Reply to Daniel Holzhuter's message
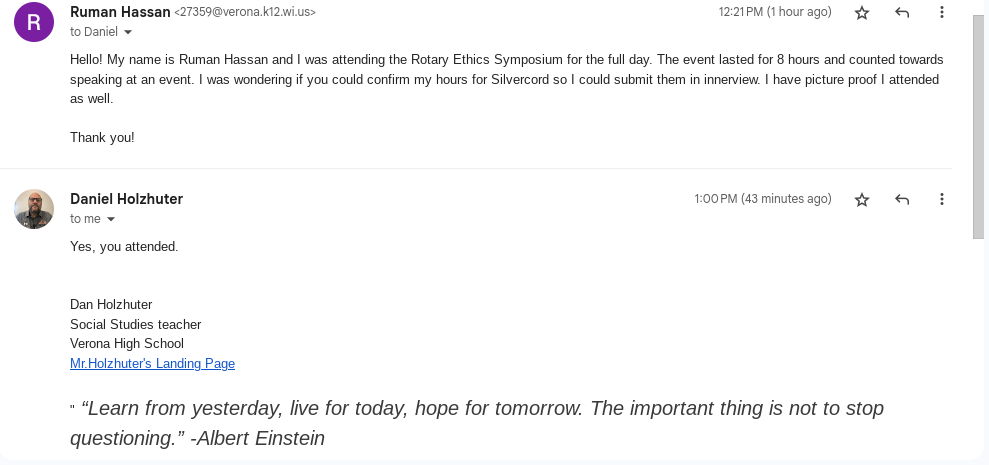The height and width of the screenshot is (465, 989). point(902,200)
